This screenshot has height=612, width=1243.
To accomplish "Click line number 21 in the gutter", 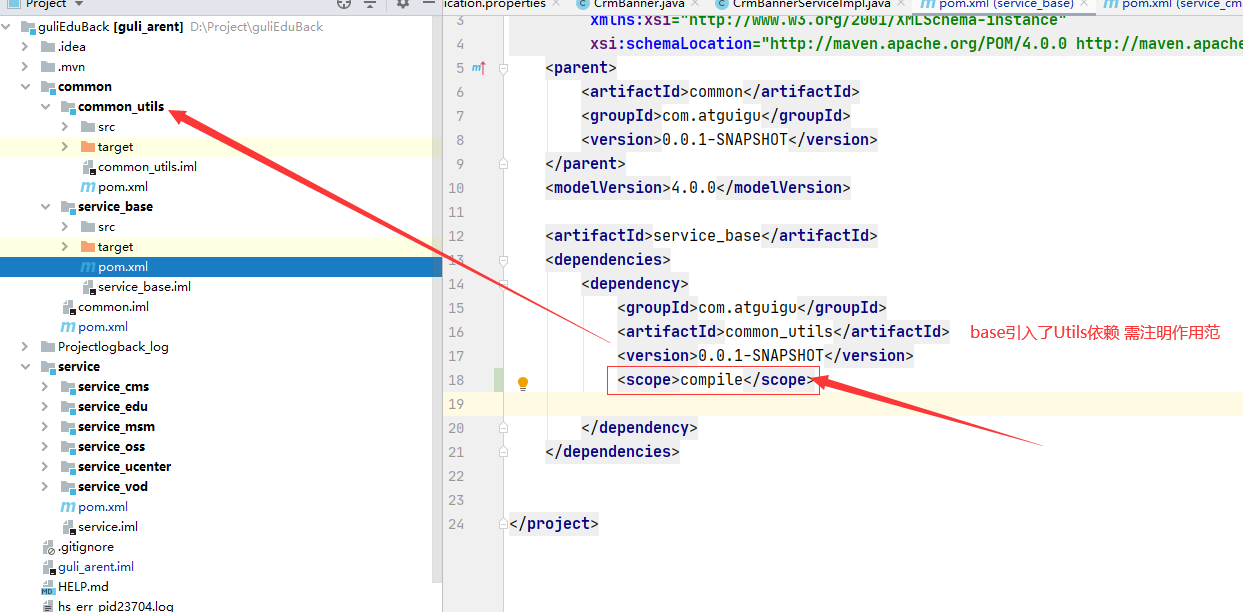I will coord(456,452).
